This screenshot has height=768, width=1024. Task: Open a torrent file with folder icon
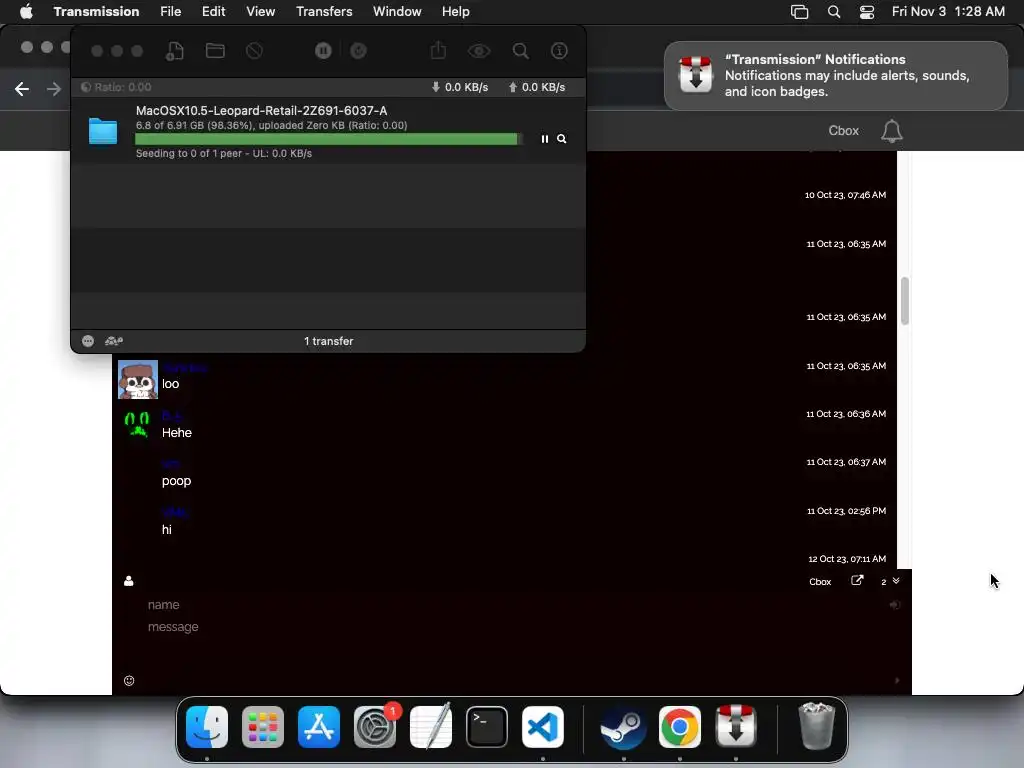[215, 51]
